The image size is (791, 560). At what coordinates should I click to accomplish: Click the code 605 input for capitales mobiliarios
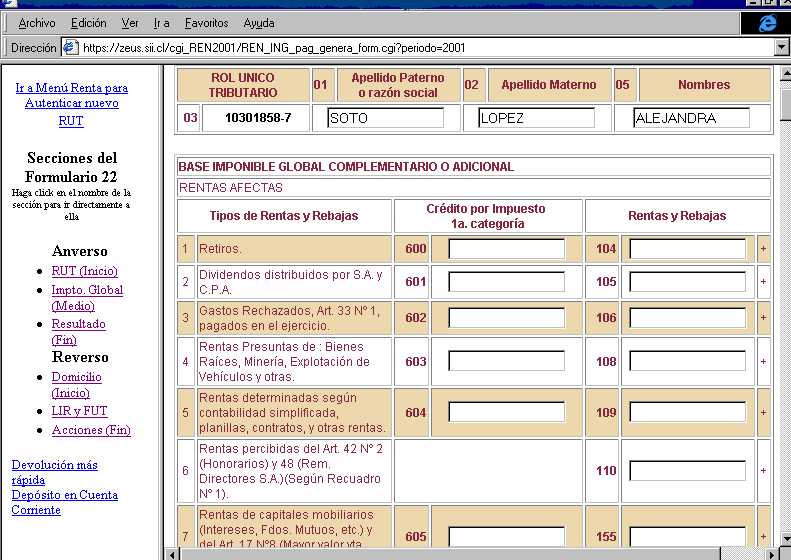coord(506,536)
